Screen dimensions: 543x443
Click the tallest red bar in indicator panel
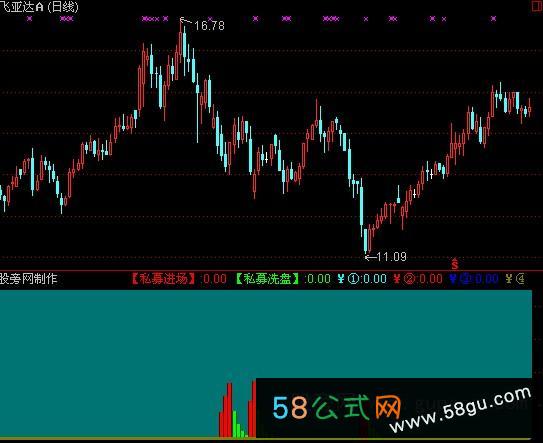click(254, 409)
